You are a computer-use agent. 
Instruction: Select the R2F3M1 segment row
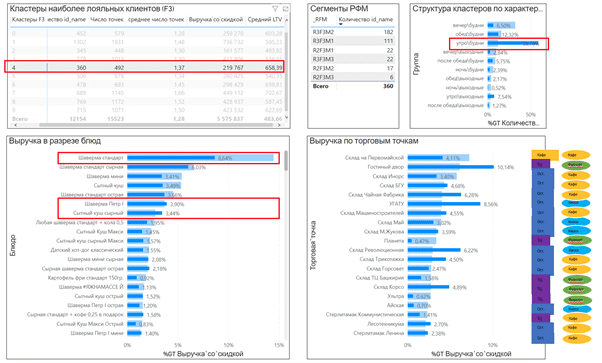tap(353, 50)
